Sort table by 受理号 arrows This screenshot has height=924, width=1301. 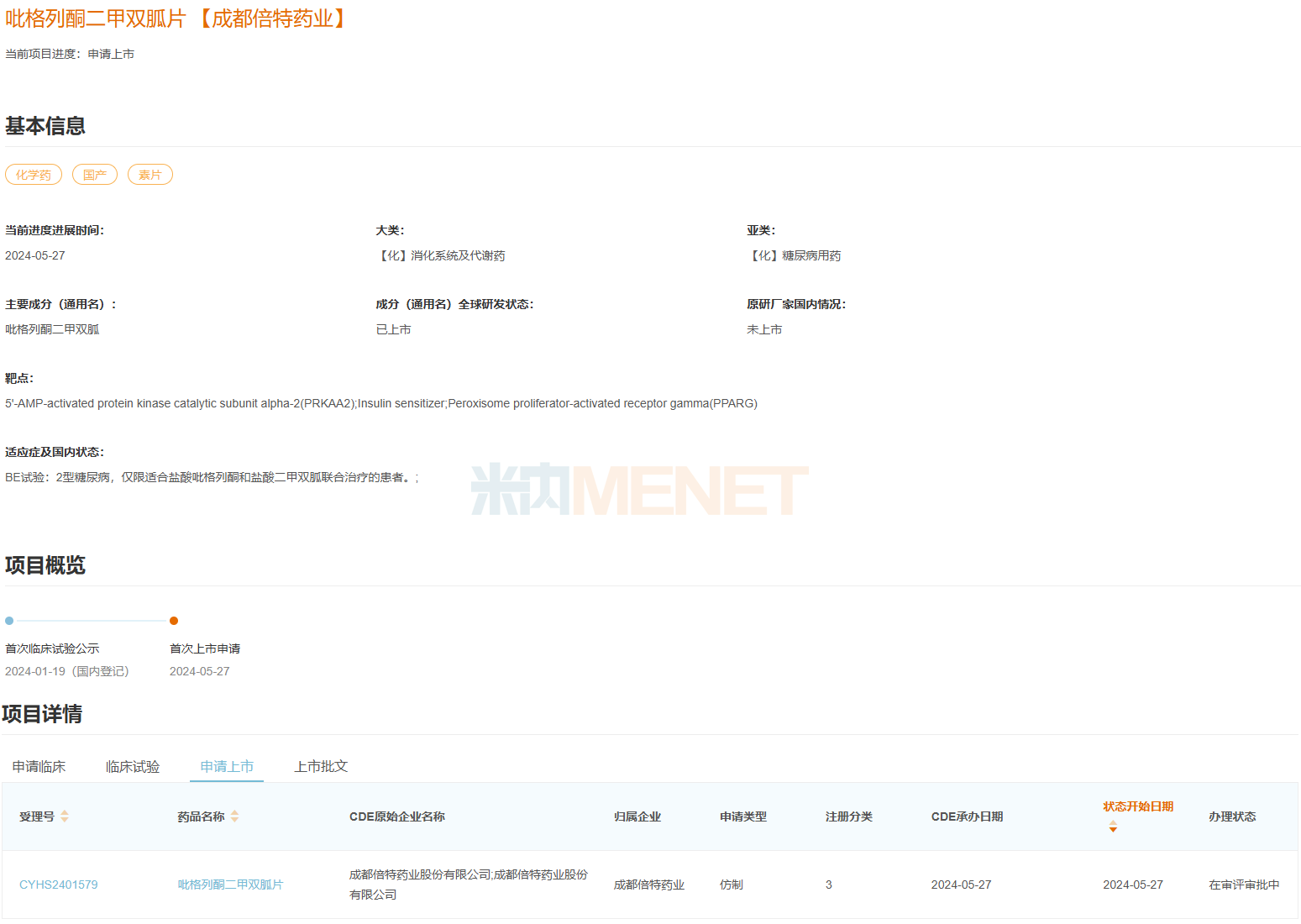coord(65,816)
